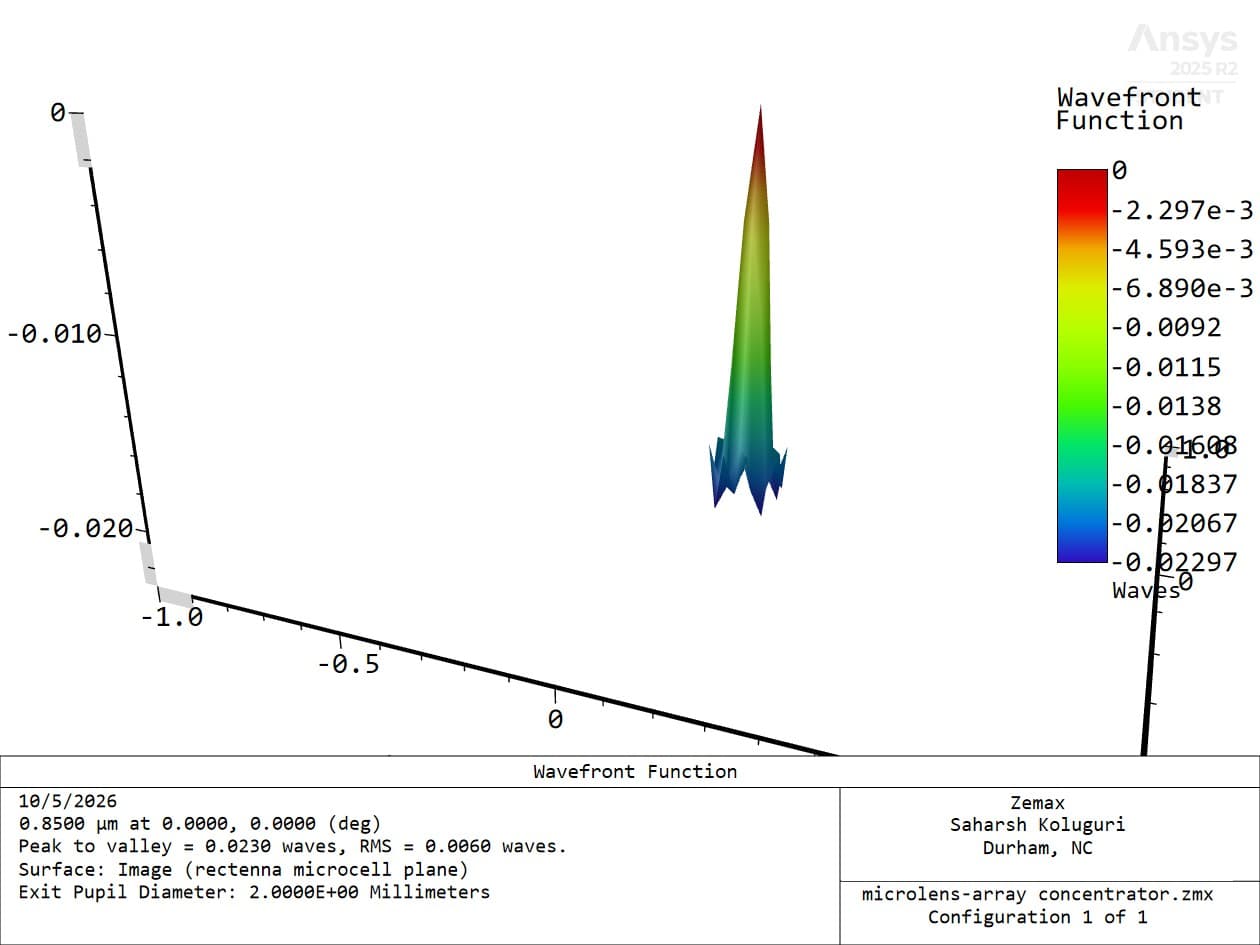
Task: Click the -0.0138 legend value
Action: pos(1167,406)
